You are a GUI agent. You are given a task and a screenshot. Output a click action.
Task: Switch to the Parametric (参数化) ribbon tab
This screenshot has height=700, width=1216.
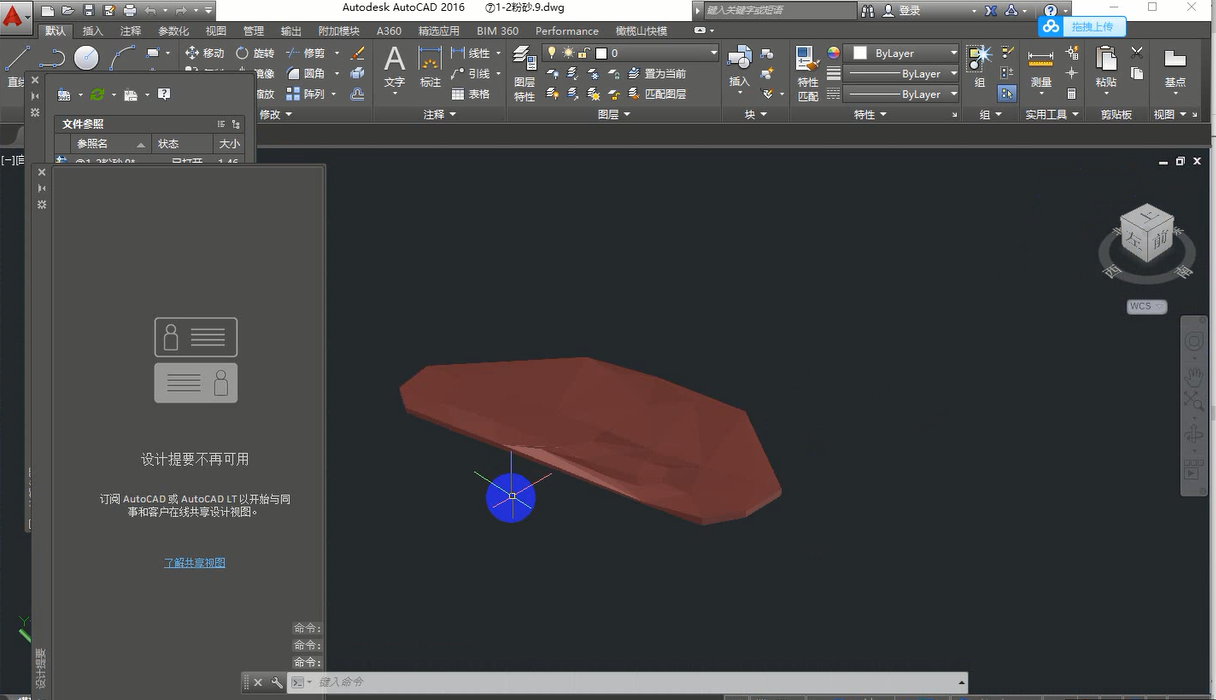point(173,31)
